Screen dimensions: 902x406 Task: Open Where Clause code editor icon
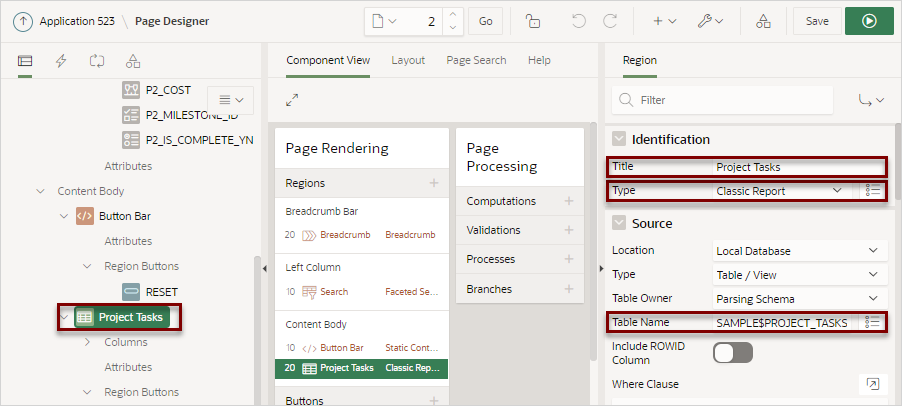pos(873,384)
